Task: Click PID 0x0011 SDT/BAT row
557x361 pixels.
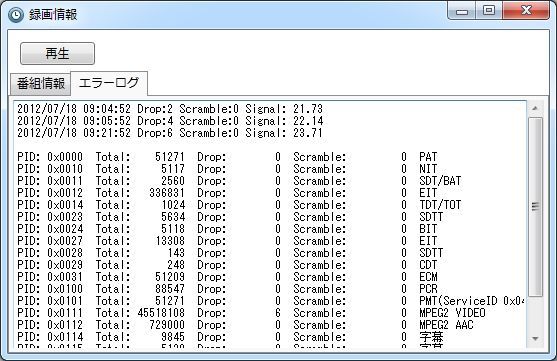Action: (x=239, y=181)
